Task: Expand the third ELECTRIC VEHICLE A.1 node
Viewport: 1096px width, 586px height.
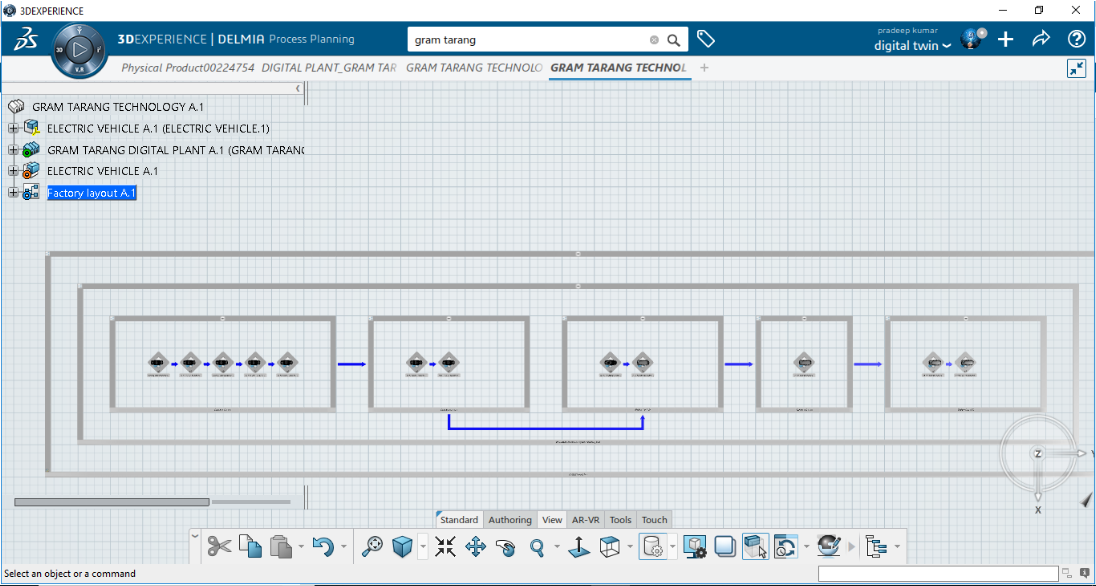Action: (13, 171)
